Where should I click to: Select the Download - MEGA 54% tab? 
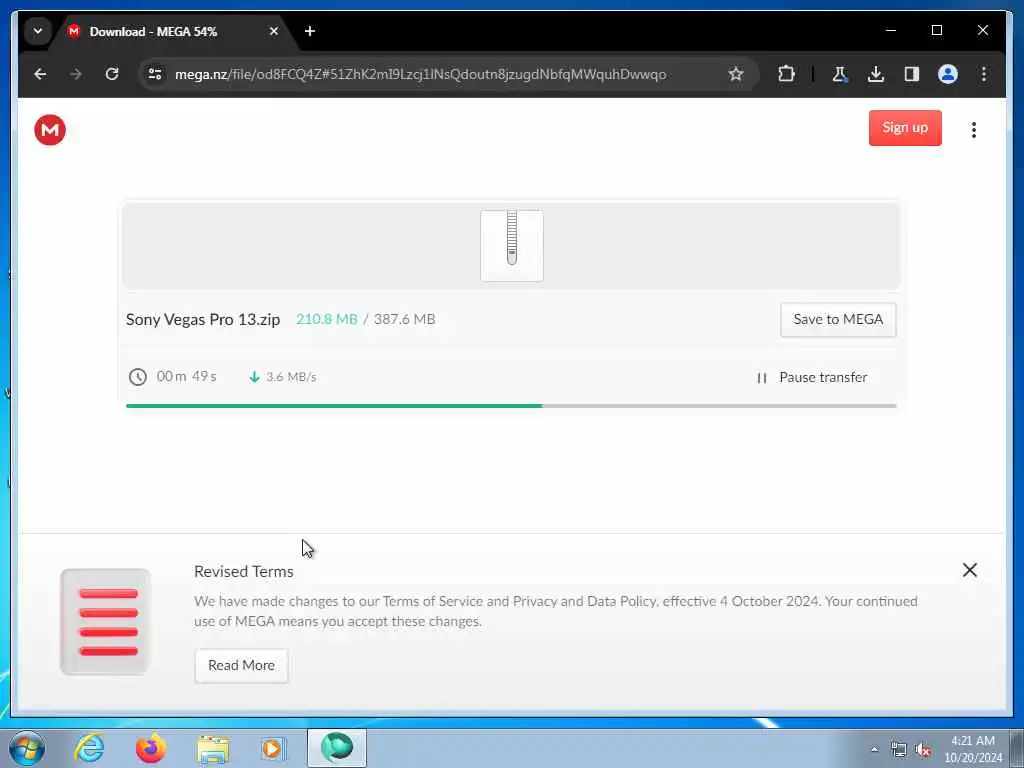(174, 32)
